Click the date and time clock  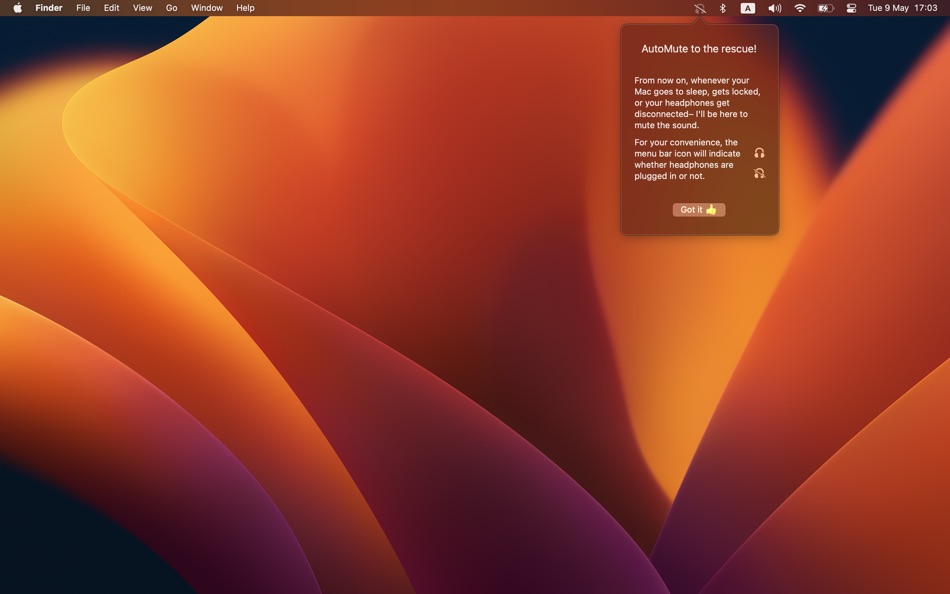(902, 8)
